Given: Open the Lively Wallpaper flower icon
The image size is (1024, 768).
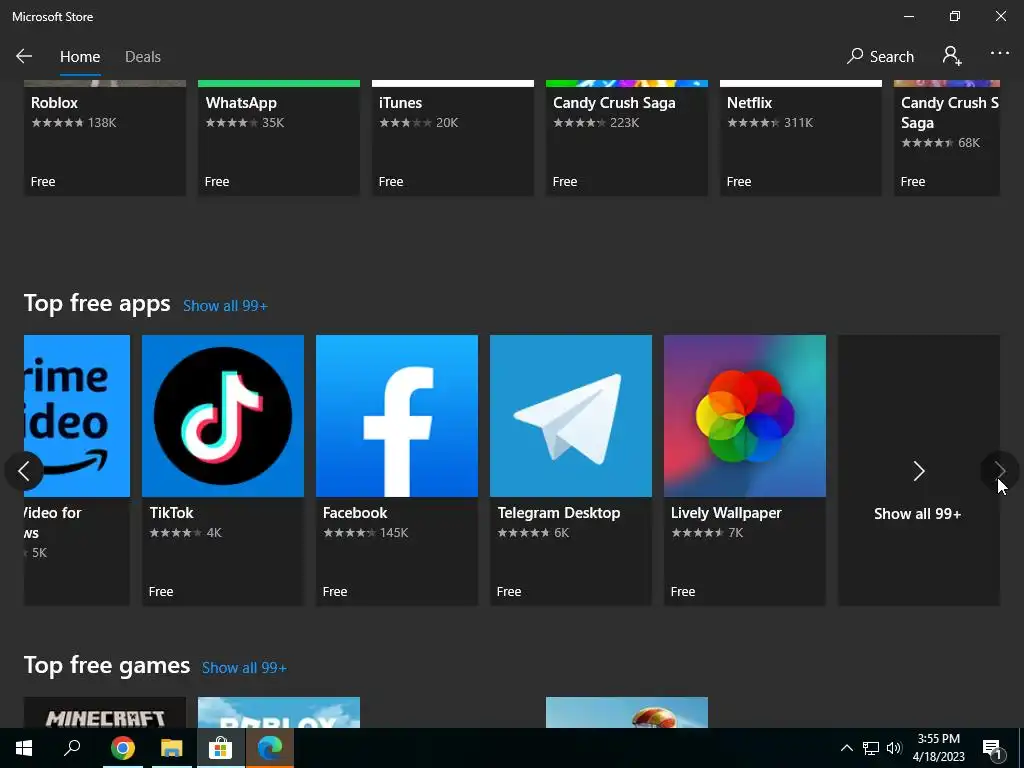Looking at the screenshot, I should pos(745,416).
